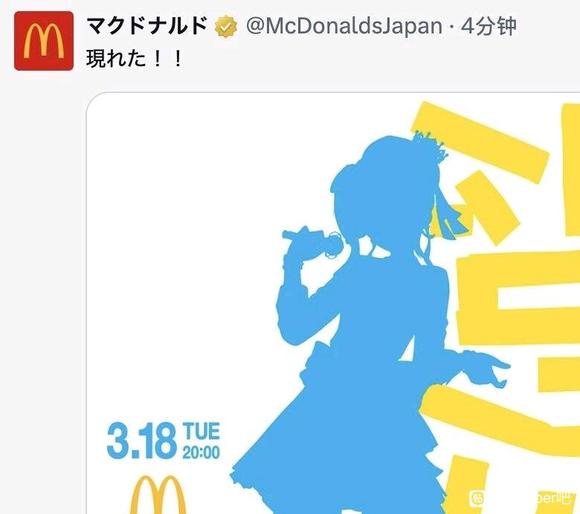This screenshot has height=514, width=580.
Task: Click the microphone in the blue silhouette
Action: click(313, 241)
